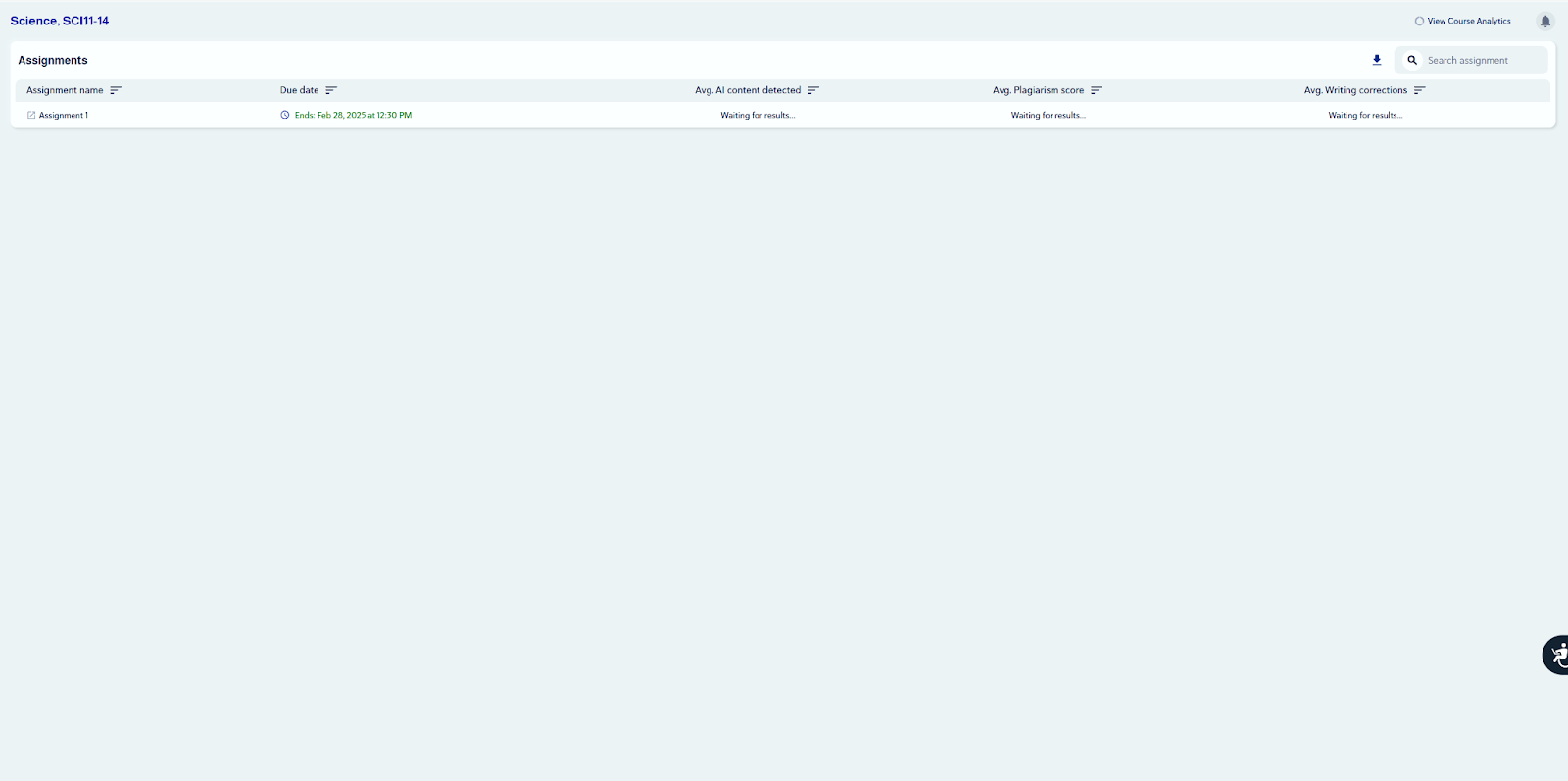
Task: Open the Science, SCI11-14 course title
Action: (60, 21)
